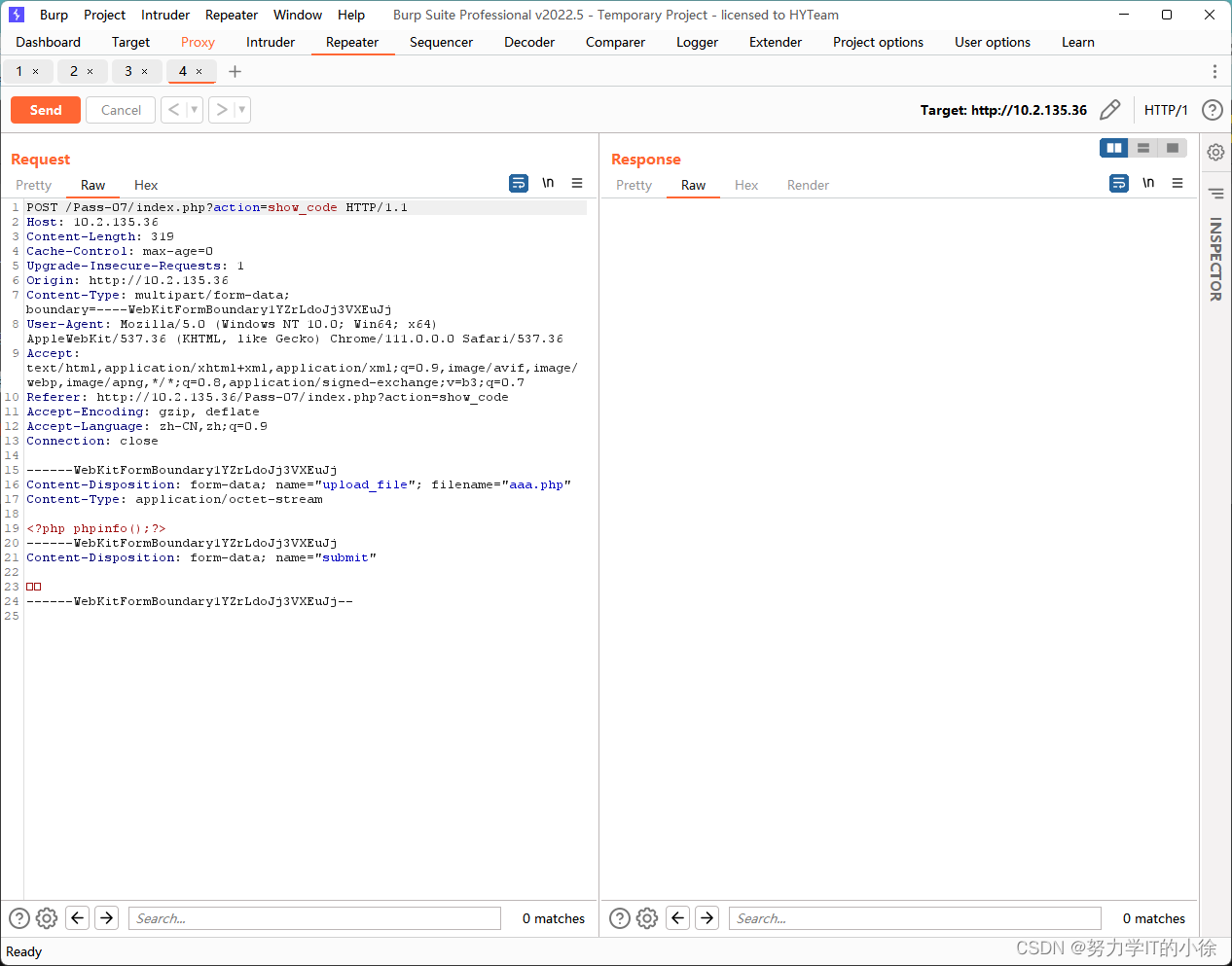Expand the Inspector panel lines icon

point(1215,193)
